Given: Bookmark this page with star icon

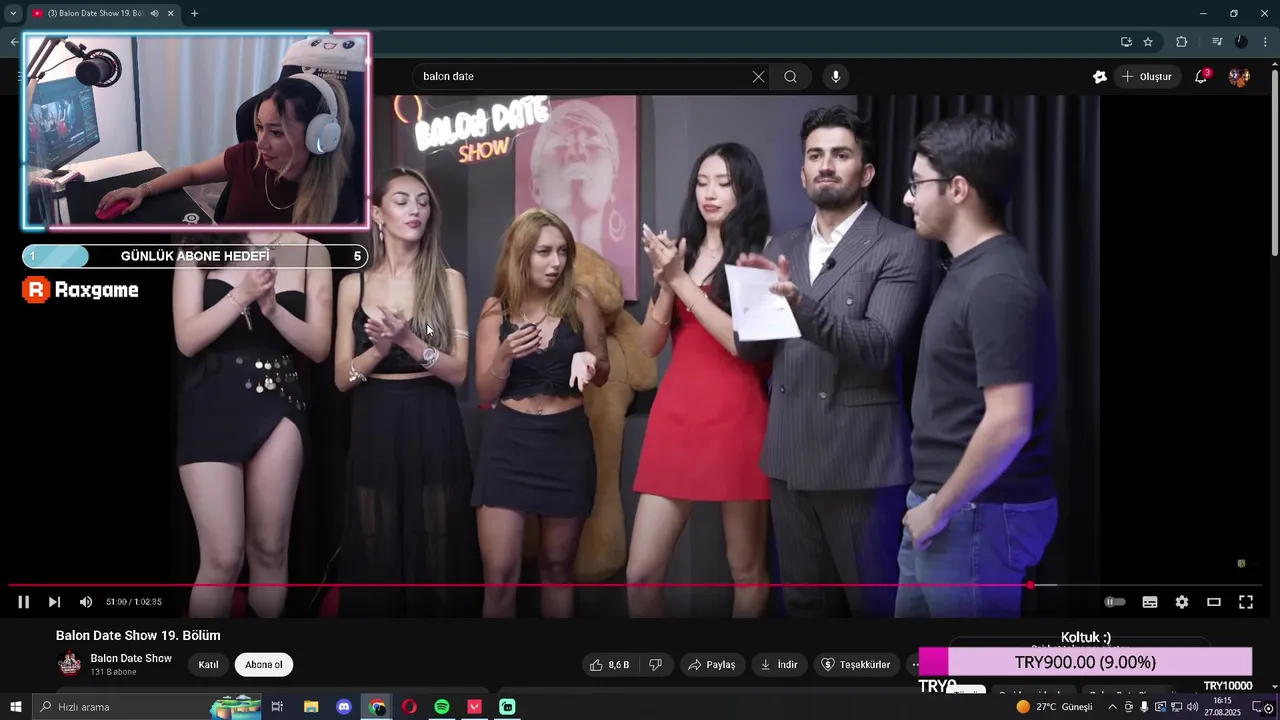Looking at the screenshot, I should coord(1148,42).
